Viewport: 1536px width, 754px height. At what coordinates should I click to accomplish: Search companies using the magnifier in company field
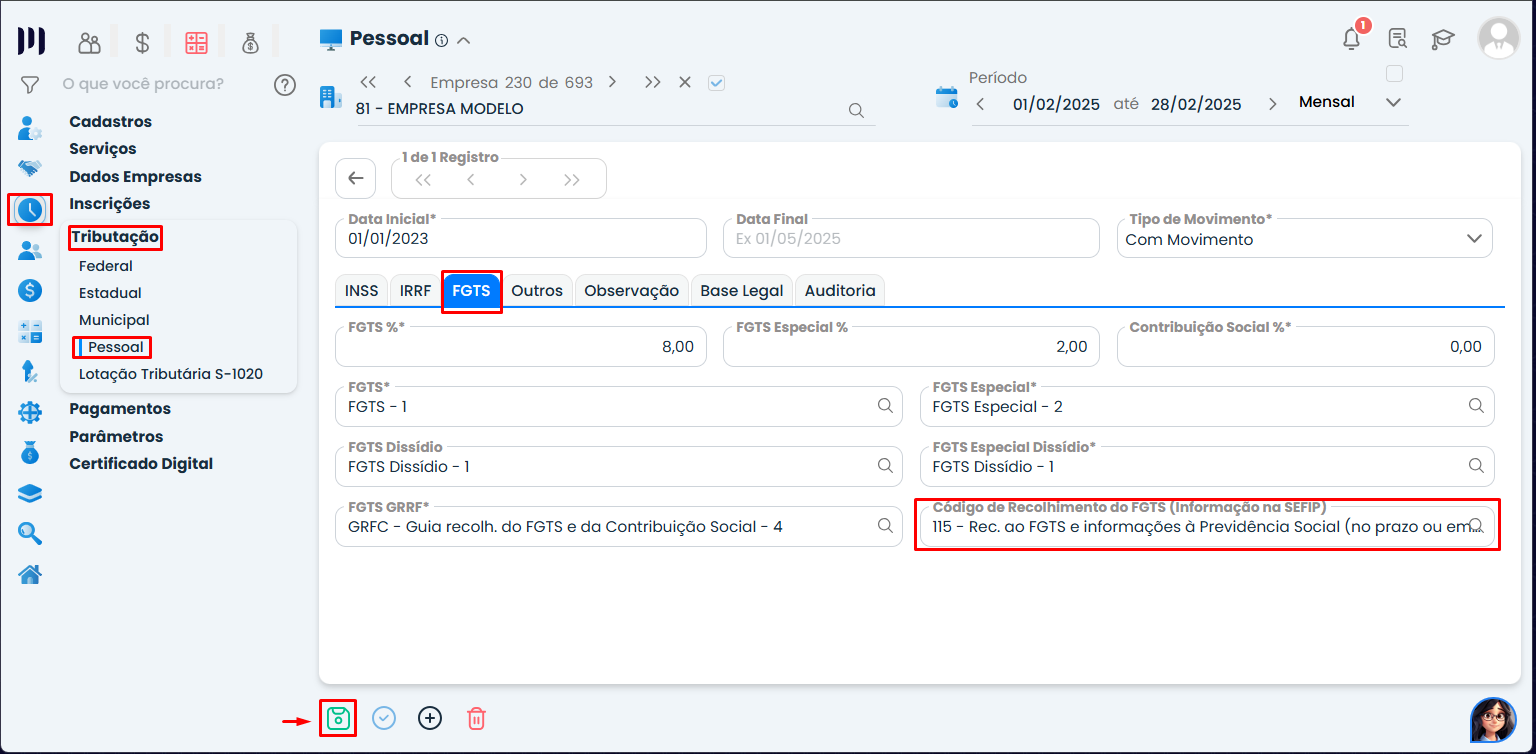click(856, 110)
